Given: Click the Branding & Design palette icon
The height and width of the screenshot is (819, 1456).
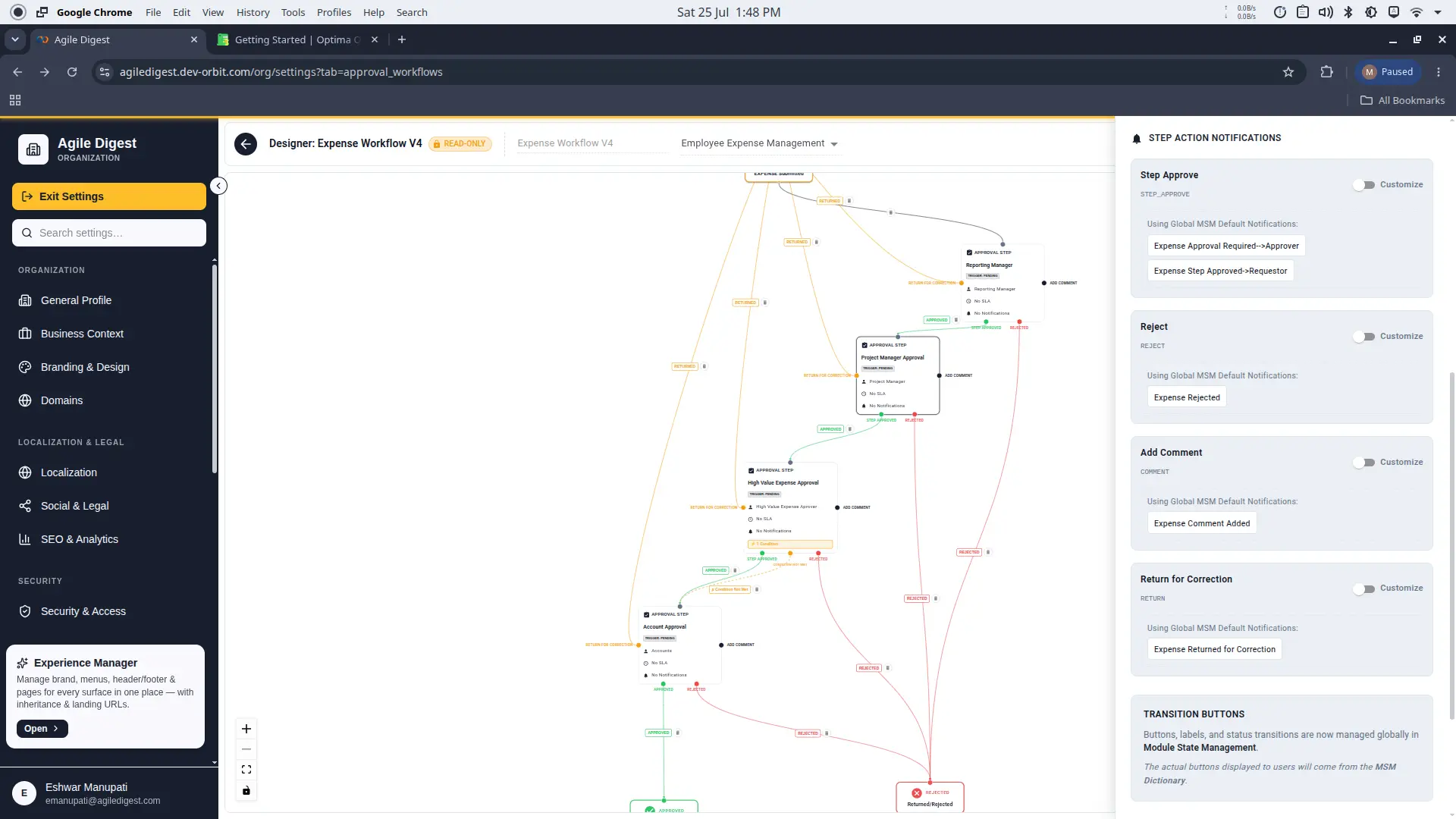Looking at the screenshot, I should coord(25,367).
